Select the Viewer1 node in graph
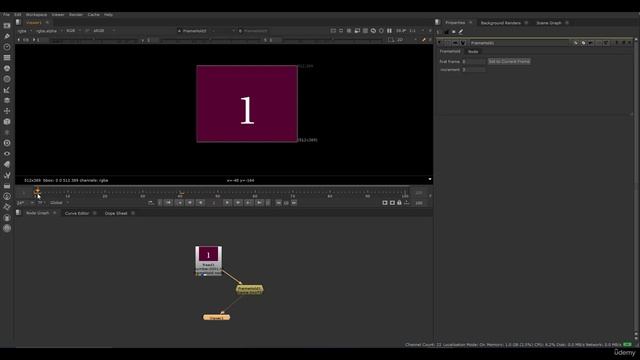Image resolution: width=640 pixels, height=360 pixels. click(217, 317)
